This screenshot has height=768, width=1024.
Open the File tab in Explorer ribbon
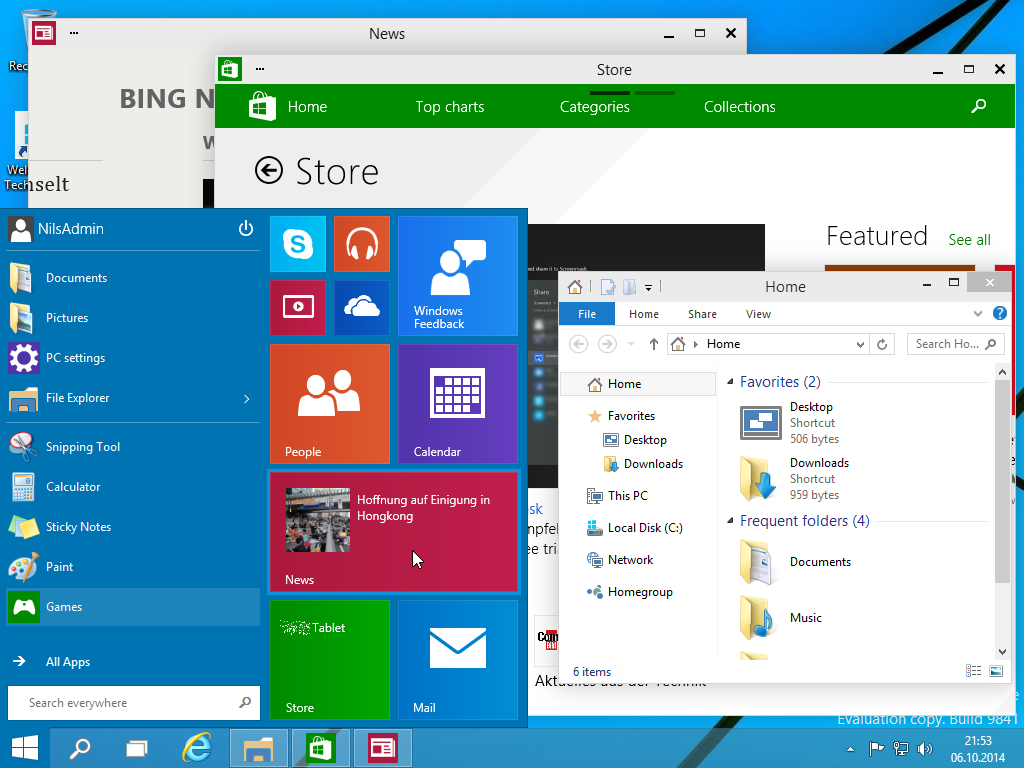(x=587, y=314)
